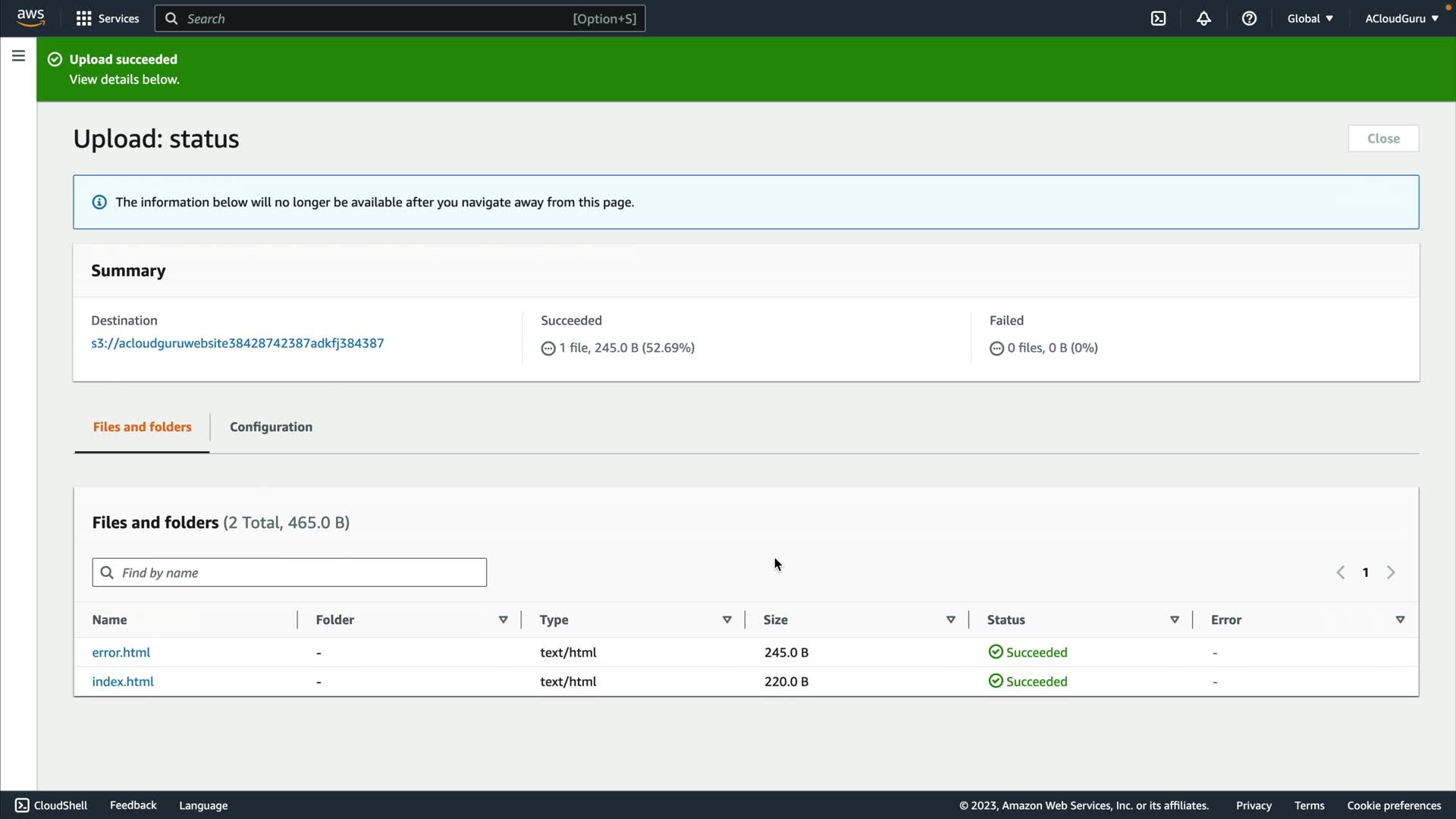Open the help question mark icon
This screenshot has width=1456, height=819.
(x=1249, y=18)
